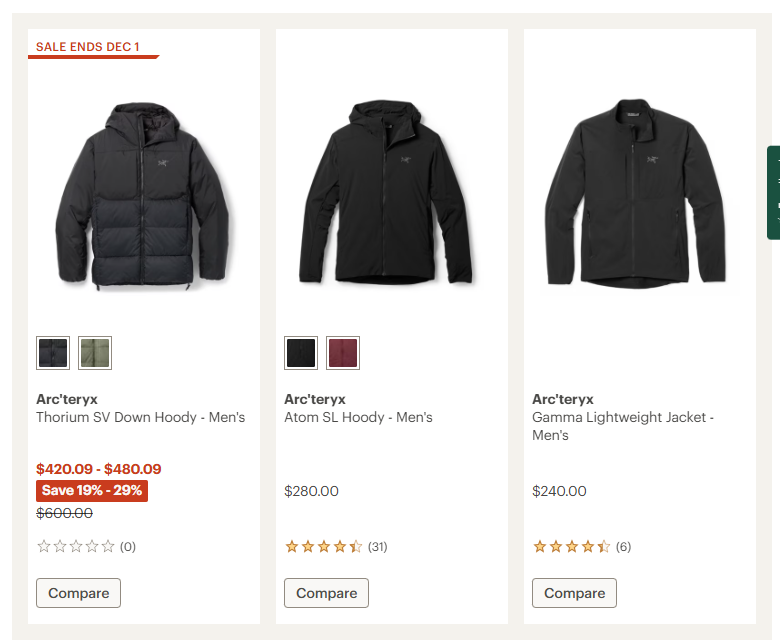
Task: View star rating for Atom SL Hoody
Action: tap(324, 547)
